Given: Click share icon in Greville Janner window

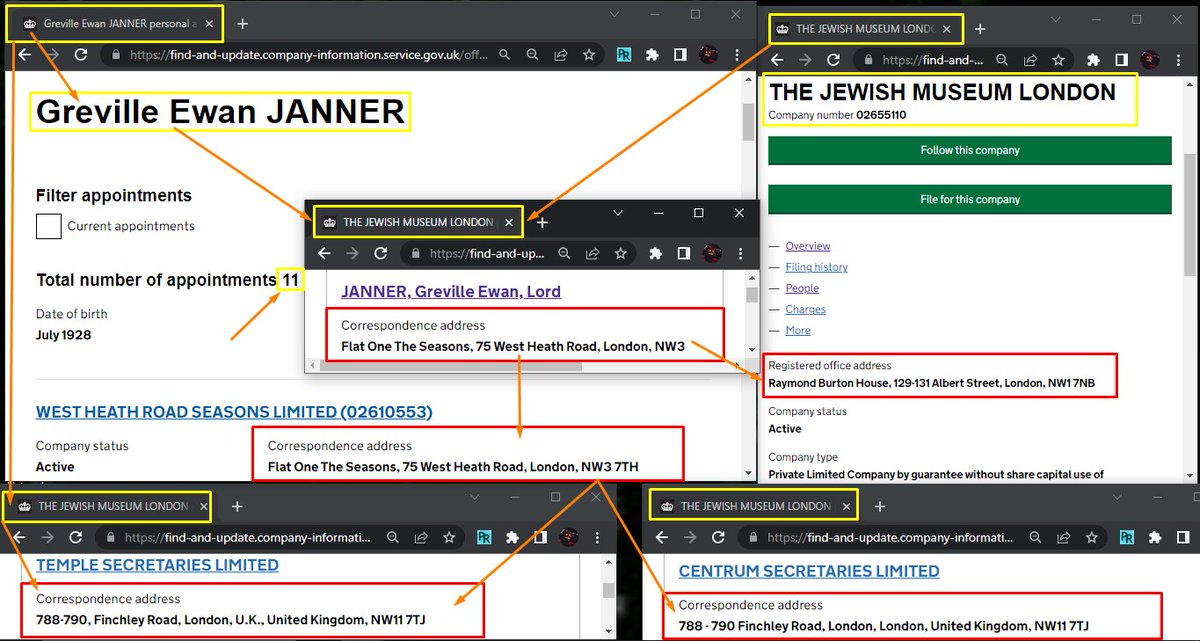Looking at the screenshot, I should [x=561, y=55].
